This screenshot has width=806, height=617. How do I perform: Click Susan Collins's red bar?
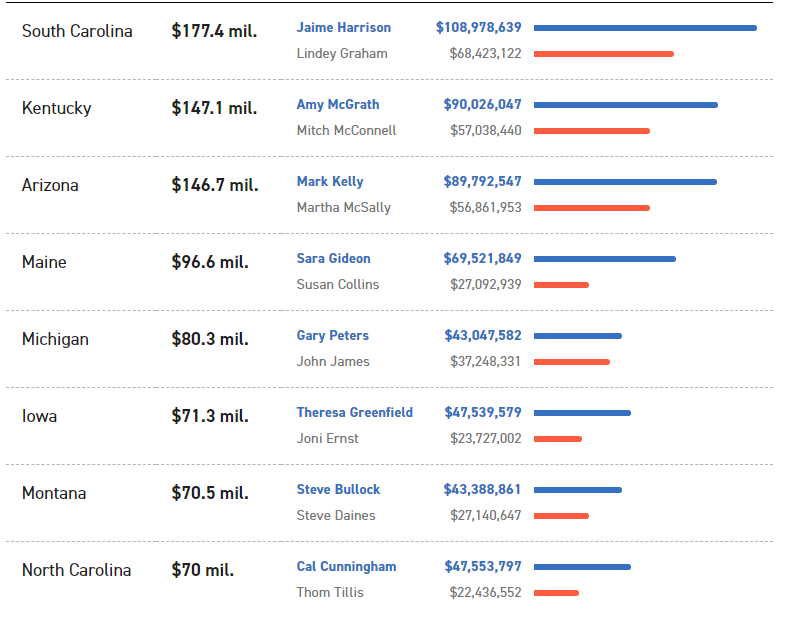561,285
